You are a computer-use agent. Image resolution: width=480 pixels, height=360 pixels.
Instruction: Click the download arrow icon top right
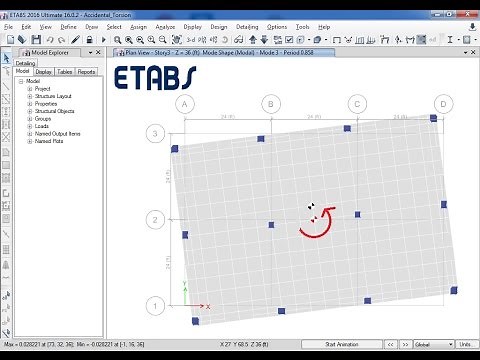[x=472, y=27]
